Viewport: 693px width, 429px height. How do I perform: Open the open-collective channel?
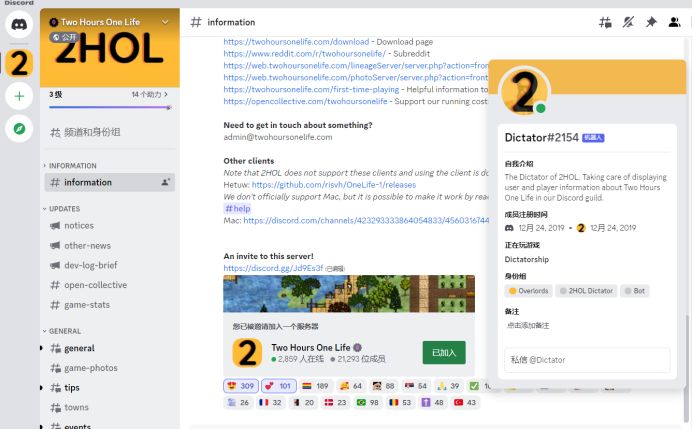110,285
